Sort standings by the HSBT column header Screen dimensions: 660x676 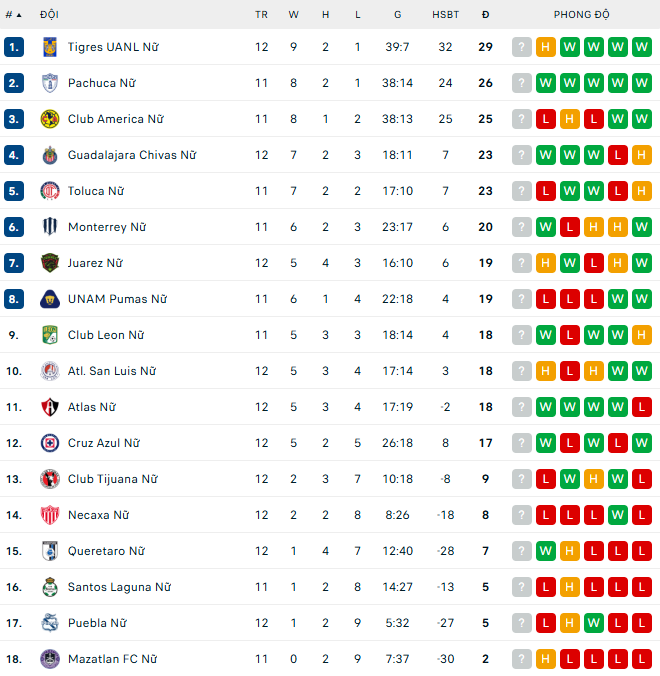point(446,15)
